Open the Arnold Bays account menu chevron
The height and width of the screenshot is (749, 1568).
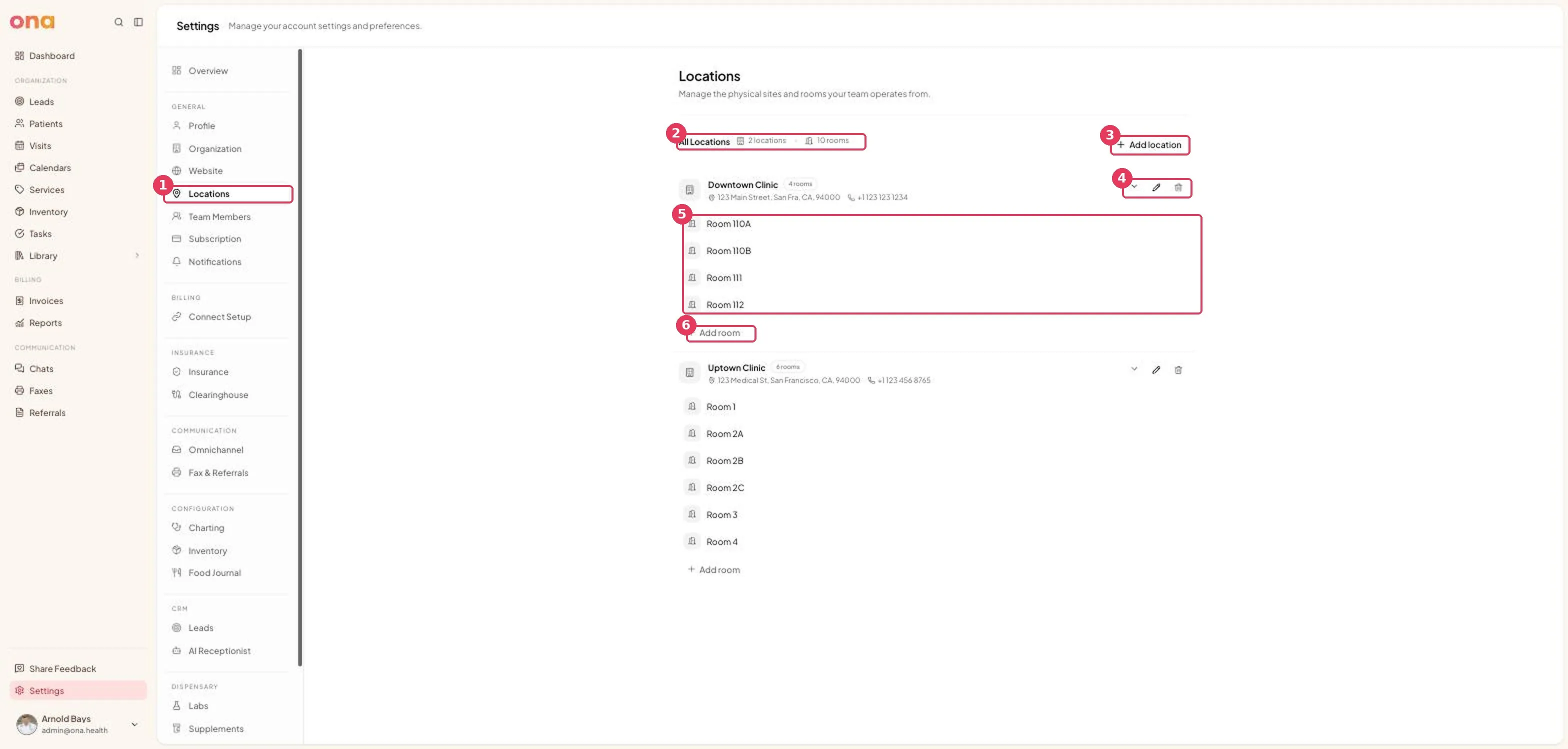[x=134, y=724]
